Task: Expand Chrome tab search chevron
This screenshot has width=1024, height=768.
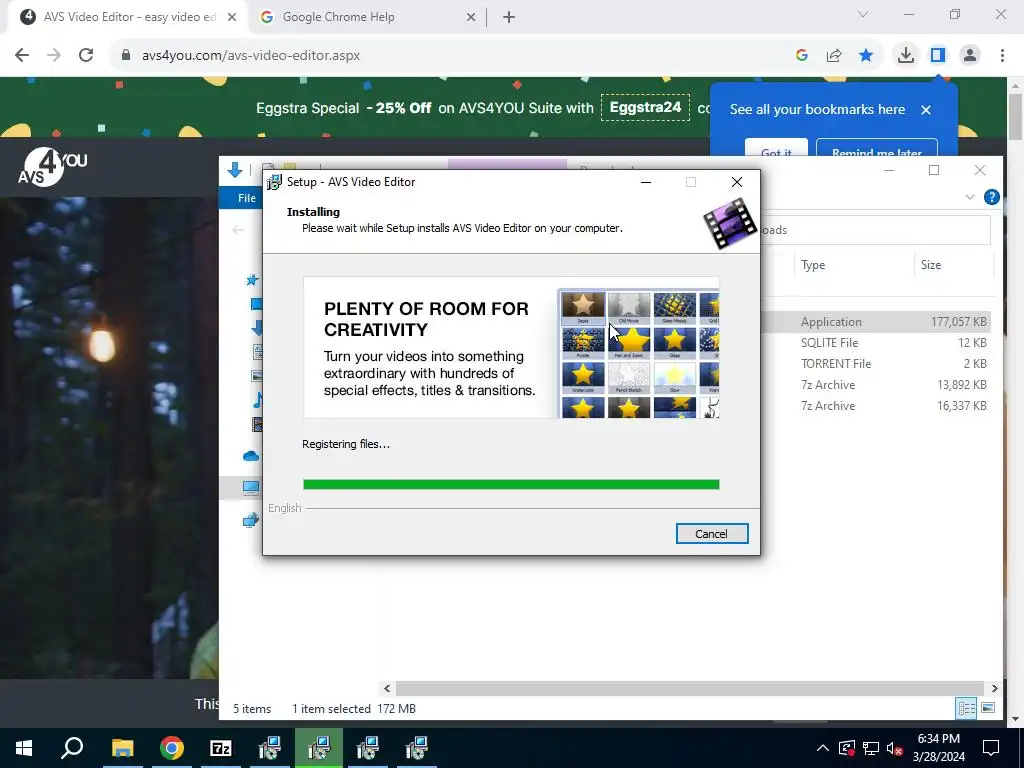Action: pyautogui.click(x=863, y=14)
